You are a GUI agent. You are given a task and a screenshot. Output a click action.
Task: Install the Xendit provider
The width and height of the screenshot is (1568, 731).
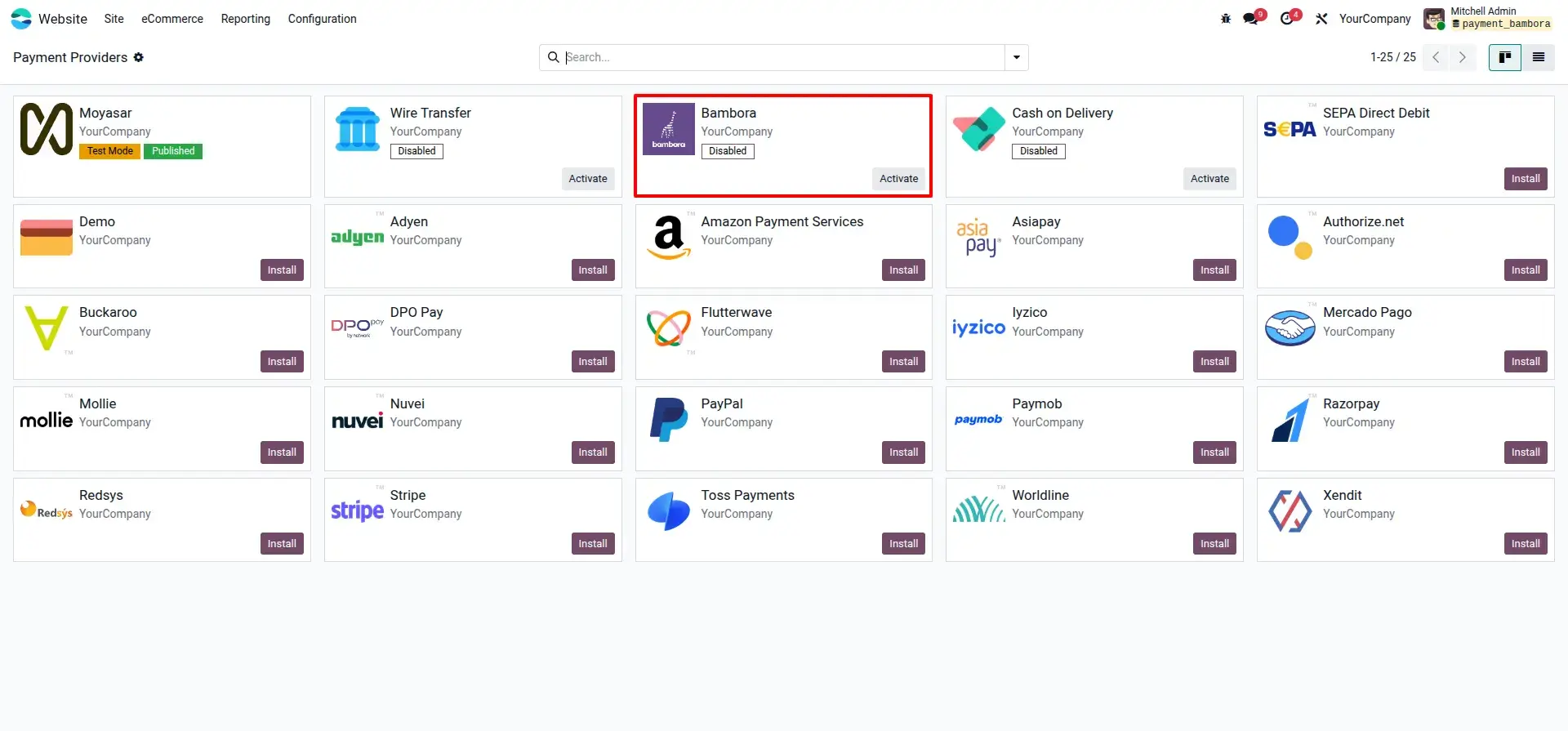coord(1526,544)
